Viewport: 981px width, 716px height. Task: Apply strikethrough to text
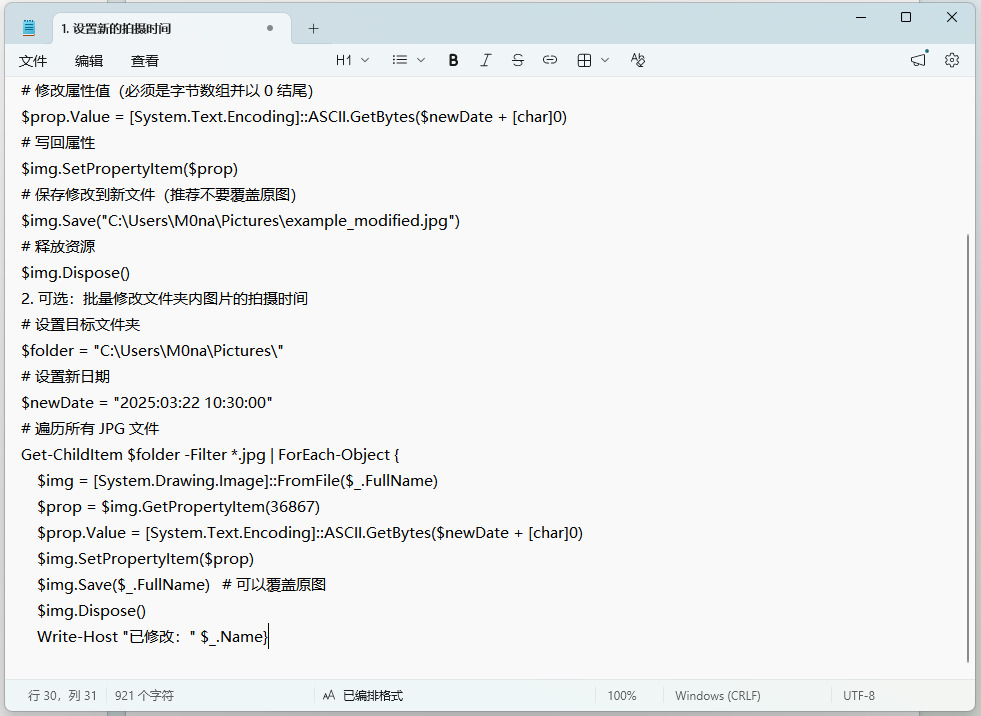click(517, 60)
